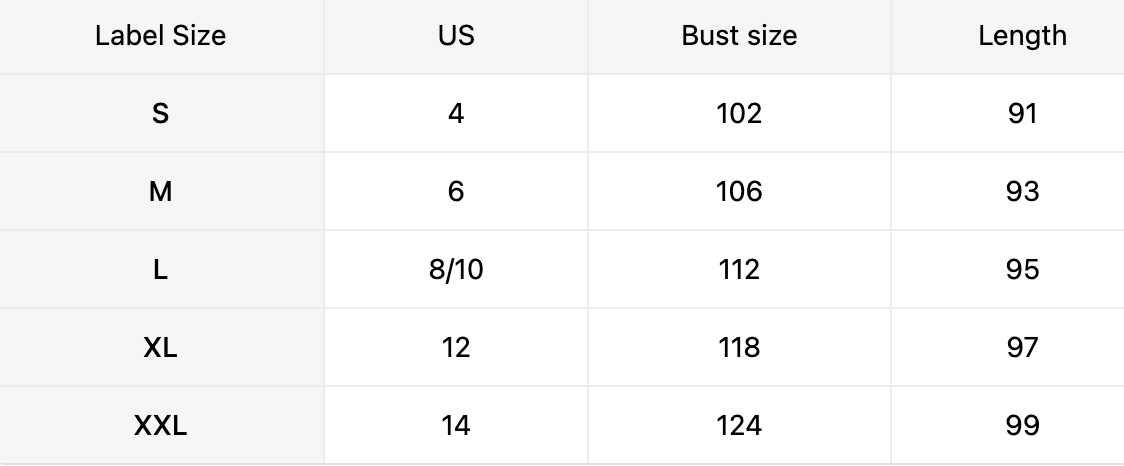This screenshot has width=1124, height=466.
Task: Click the US column header
Action: [456, 36]
